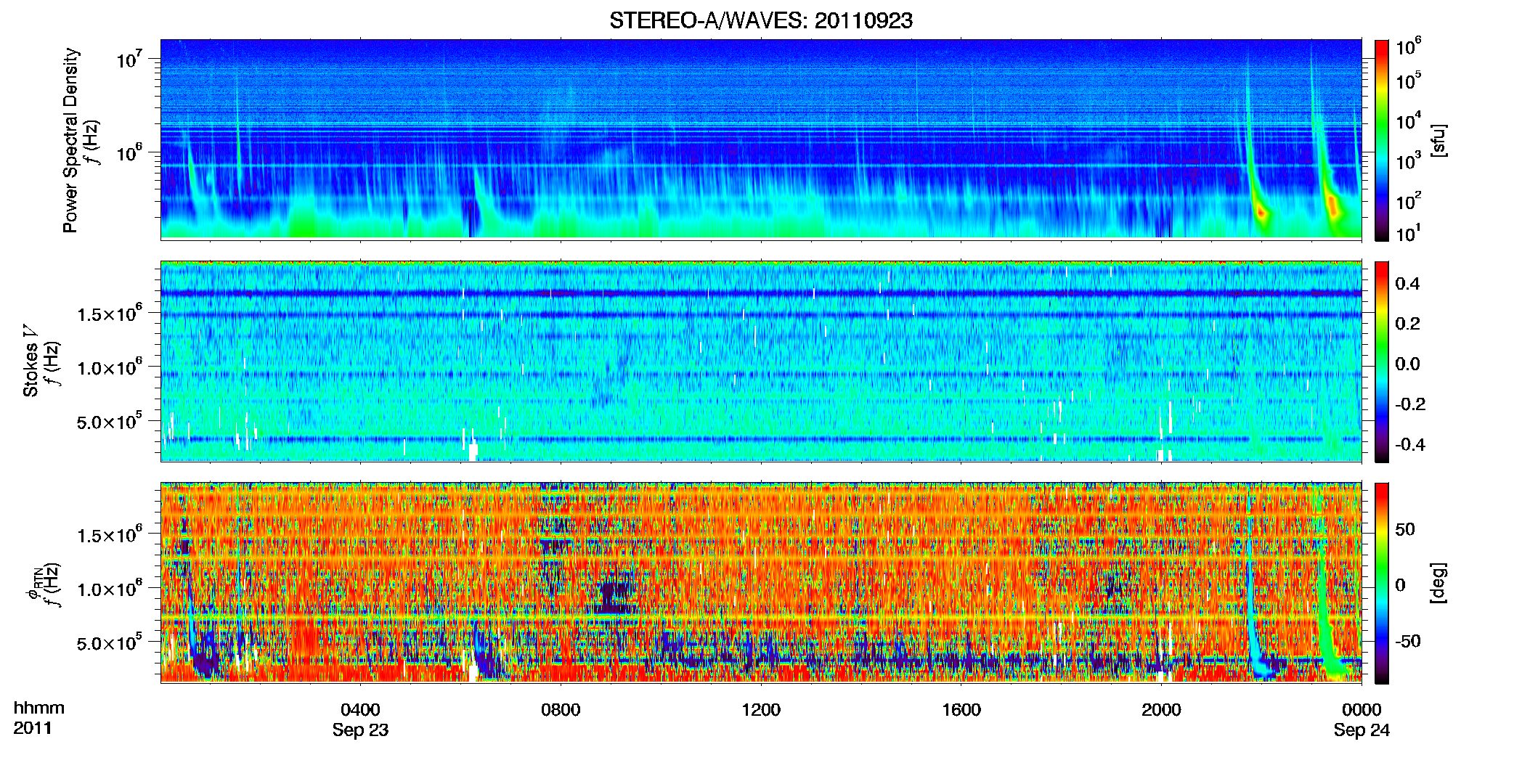Image resolution: width=1522 pixels, height=784 pixels.
Task: Click inside the φ RTN direction panel
Action: pos(761,583)
